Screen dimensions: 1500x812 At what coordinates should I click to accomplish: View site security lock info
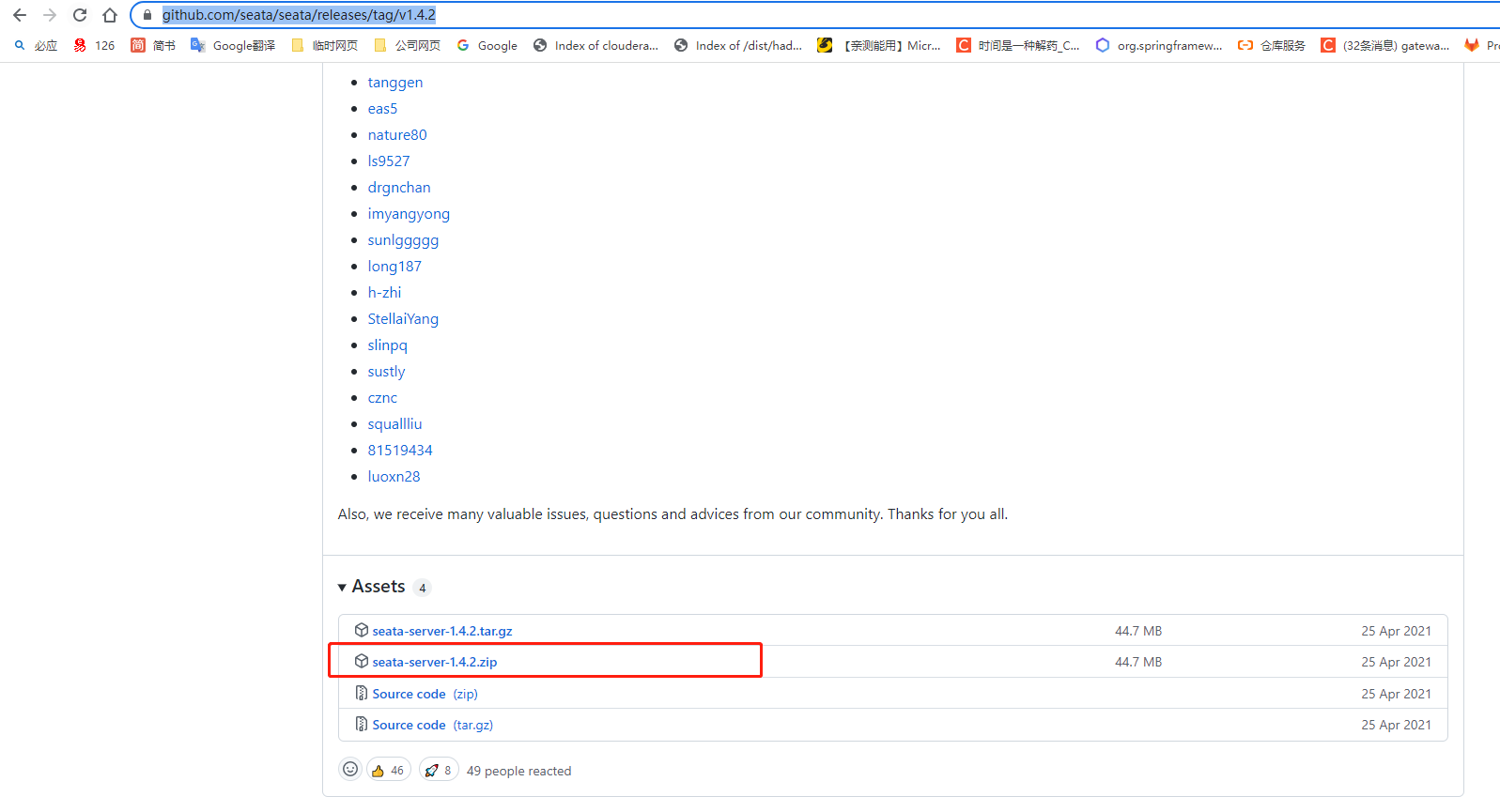point(147,15)
